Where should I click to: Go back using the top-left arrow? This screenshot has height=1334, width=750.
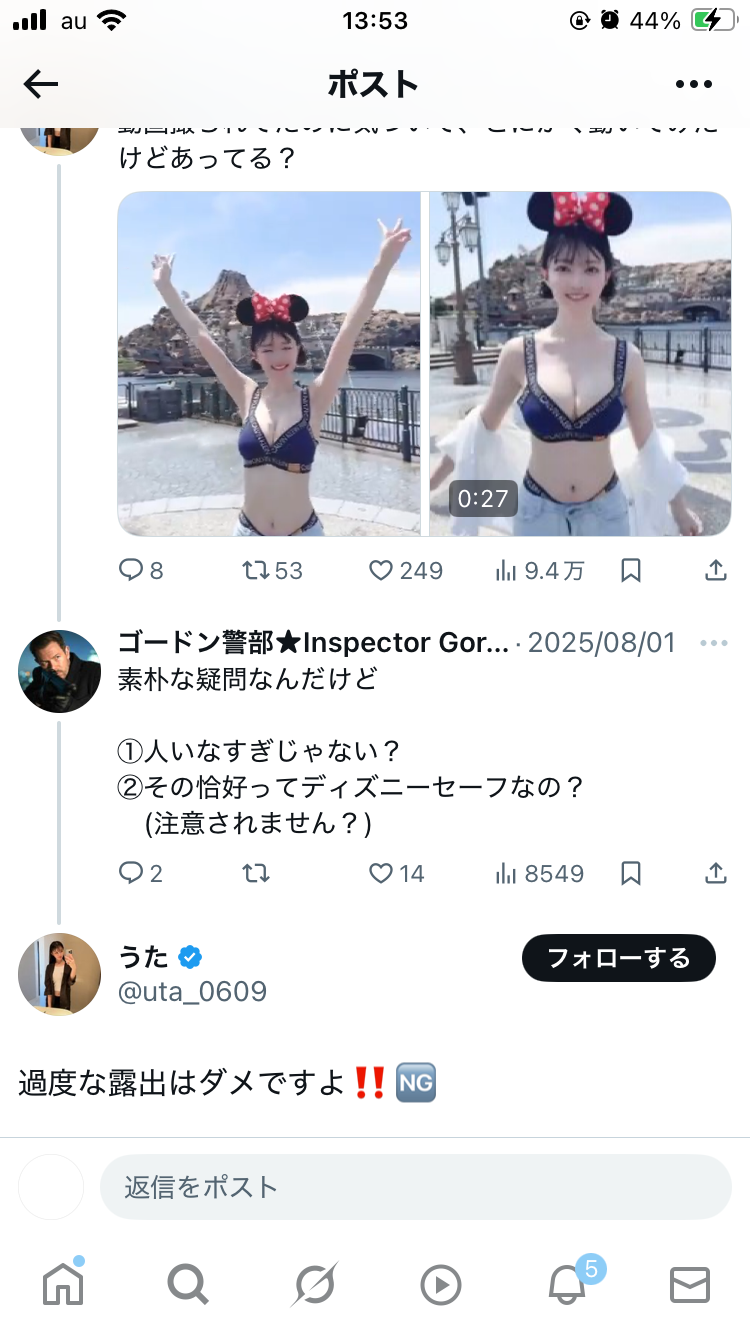coord(41,85)
